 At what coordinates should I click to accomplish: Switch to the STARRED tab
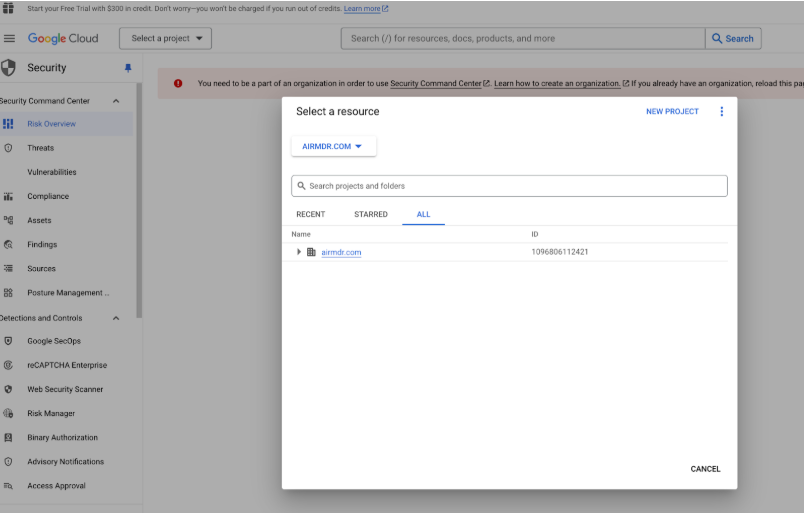pos(371,214)
